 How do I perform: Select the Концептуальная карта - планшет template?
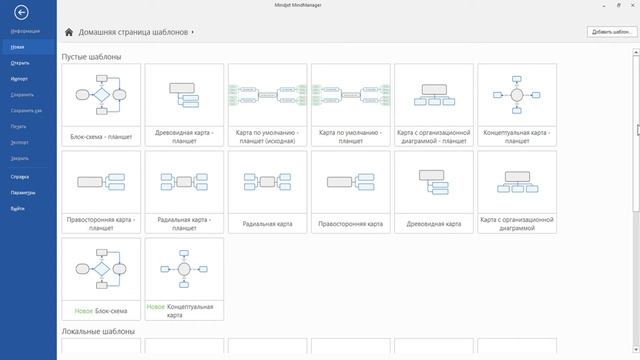(517, 105)
